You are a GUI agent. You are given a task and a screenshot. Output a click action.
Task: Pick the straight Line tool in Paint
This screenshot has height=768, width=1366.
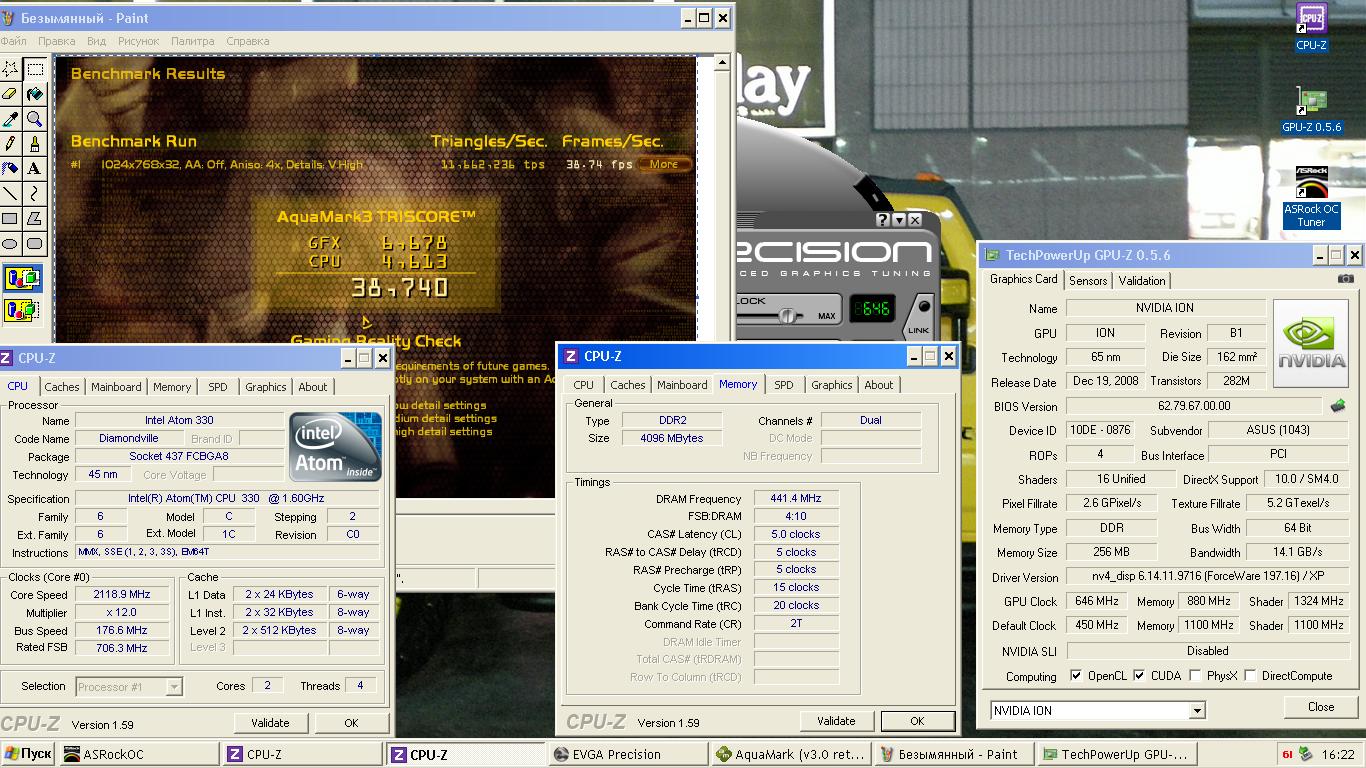10,194
